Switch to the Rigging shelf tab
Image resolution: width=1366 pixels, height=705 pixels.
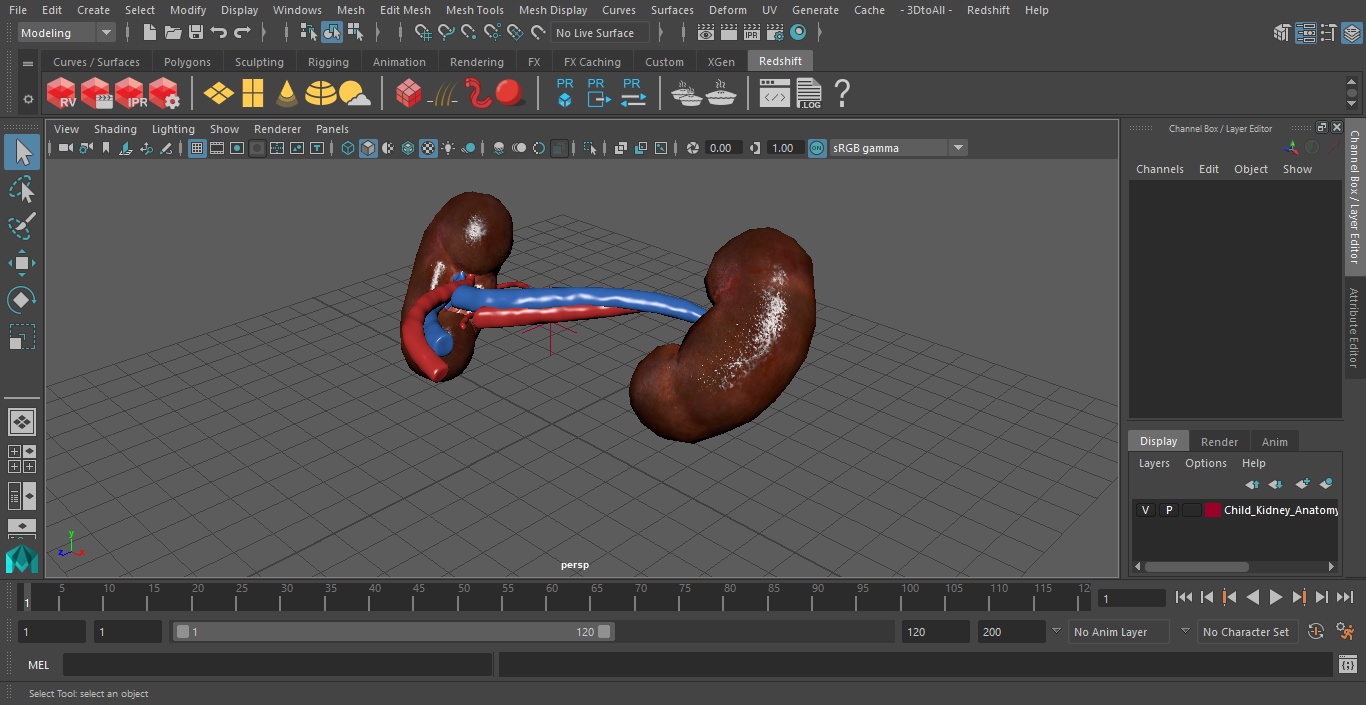tap(328, 62)
